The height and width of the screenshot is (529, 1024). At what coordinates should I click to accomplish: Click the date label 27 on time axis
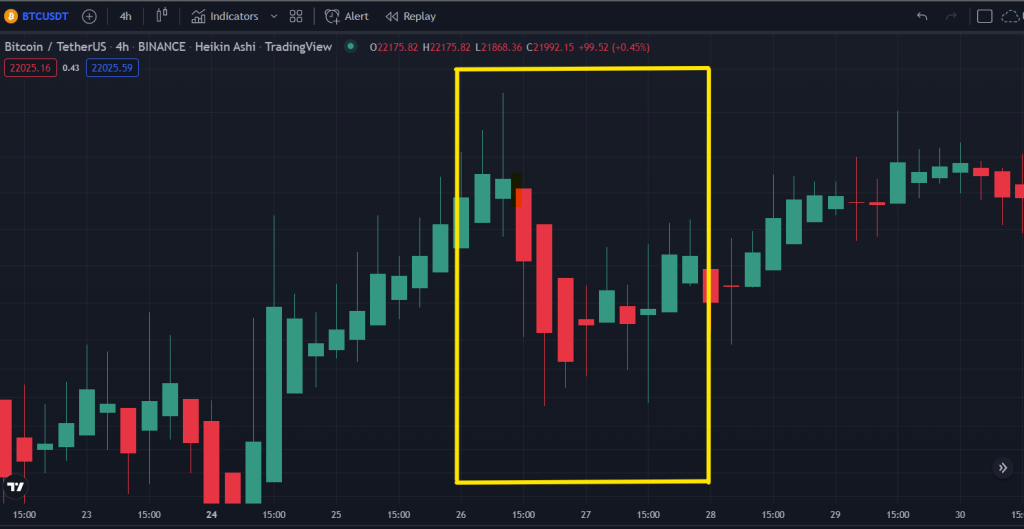(x=586, y=515)
